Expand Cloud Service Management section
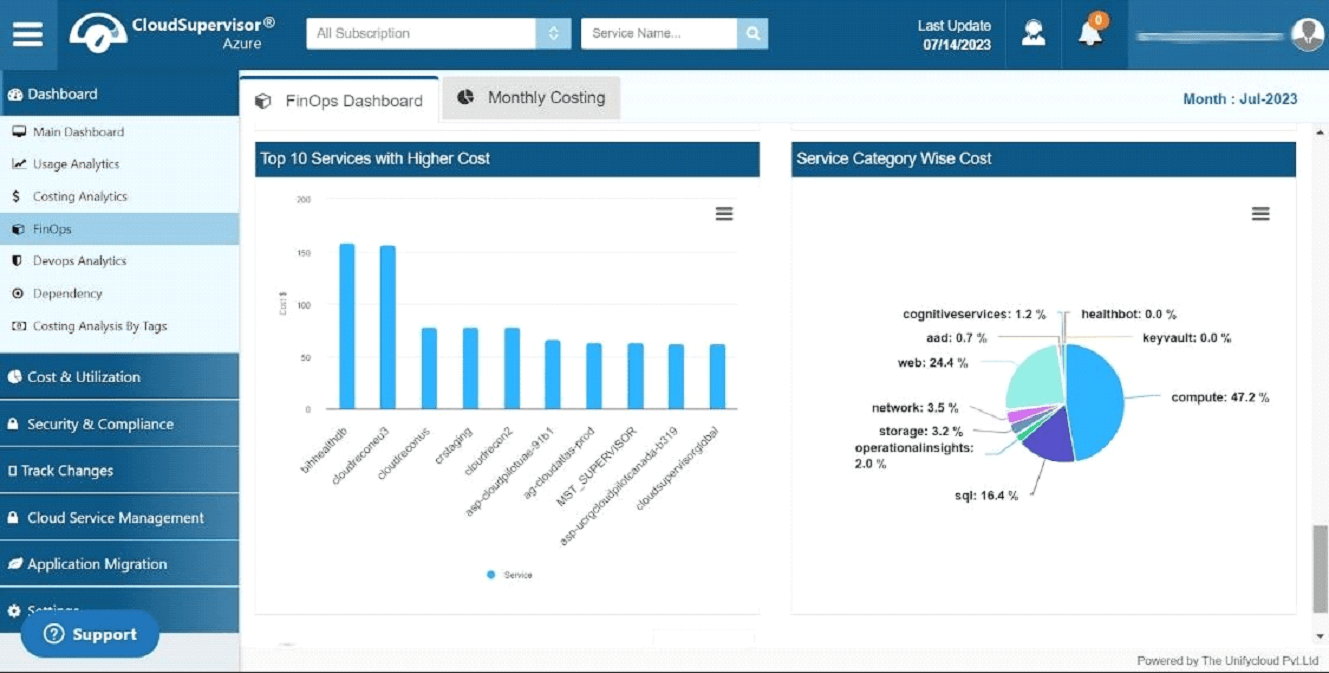 click(120, 518)
